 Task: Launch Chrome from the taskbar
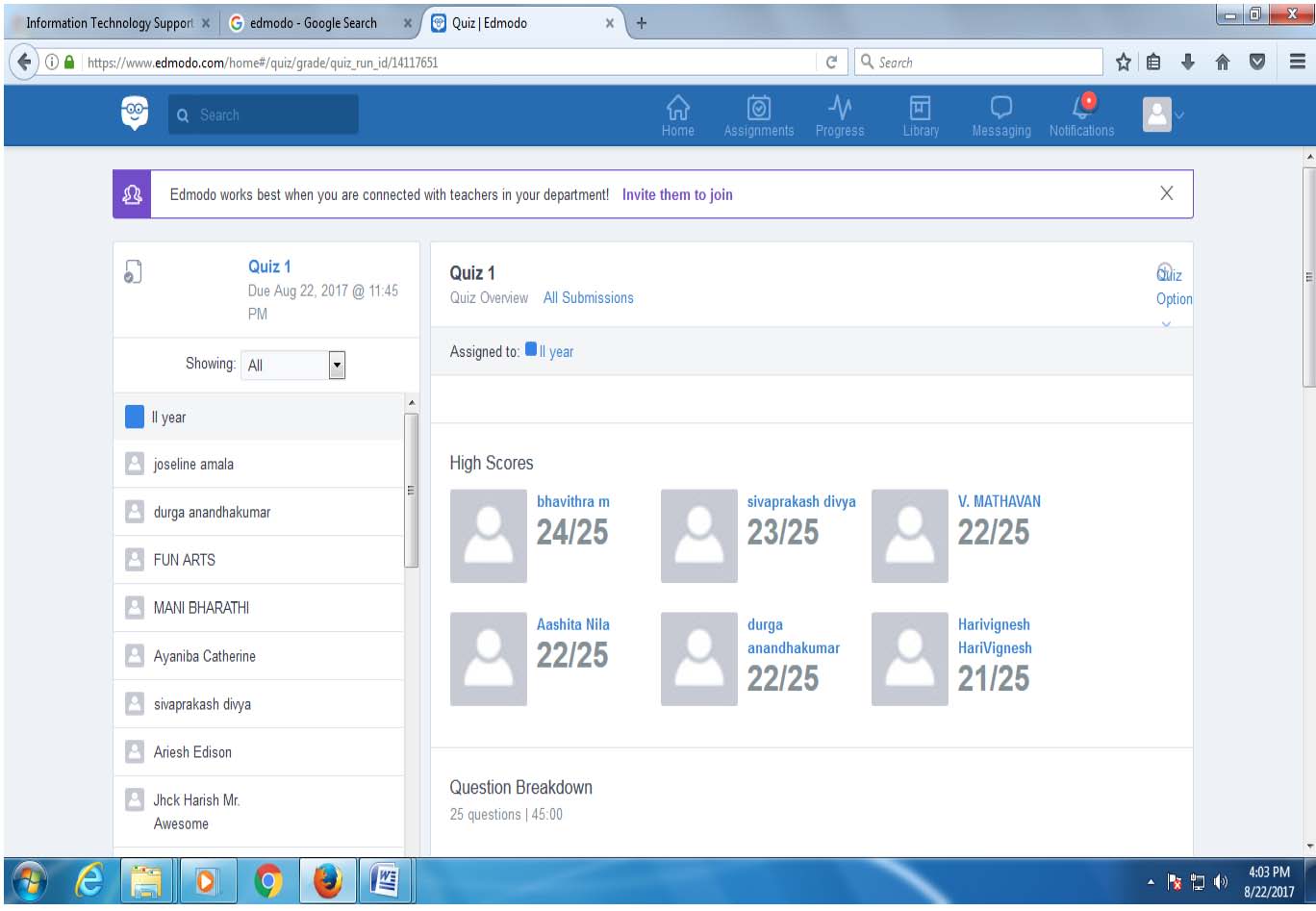coord(268,881)
